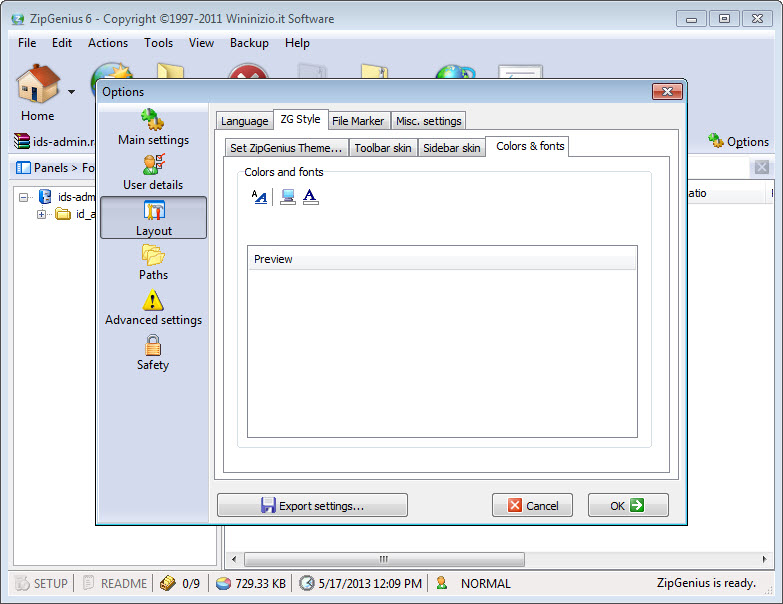
Task: Pick the font color underlined A icon
Action: (x=310, y=197)
